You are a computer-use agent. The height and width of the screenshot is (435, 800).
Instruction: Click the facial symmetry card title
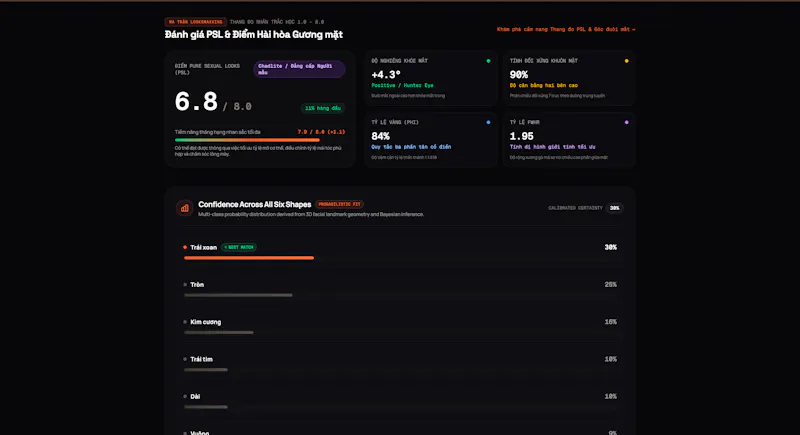(x=543, y=61)
